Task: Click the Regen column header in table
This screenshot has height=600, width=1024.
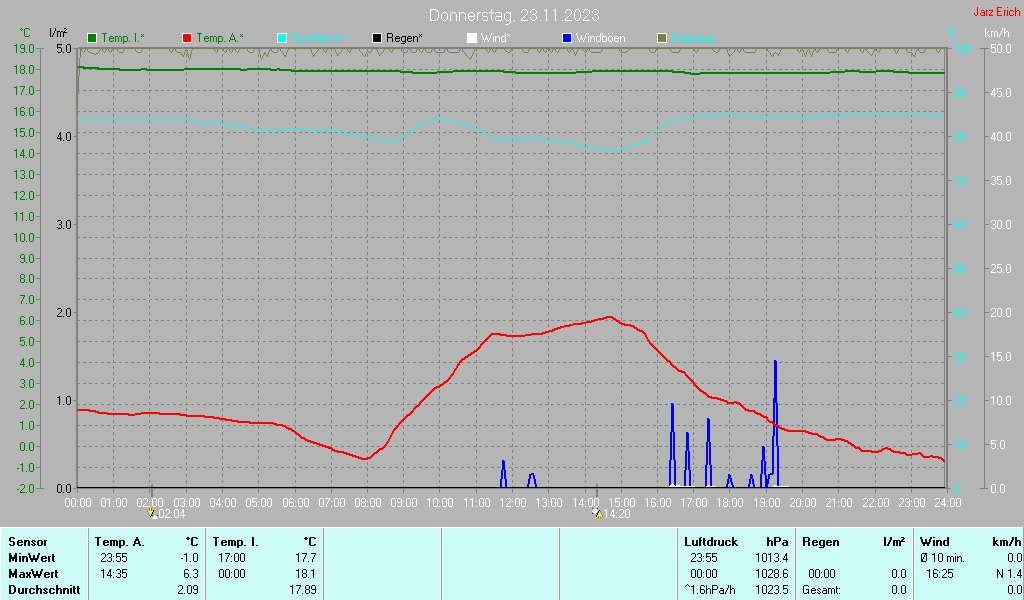Action: [821, 541]
